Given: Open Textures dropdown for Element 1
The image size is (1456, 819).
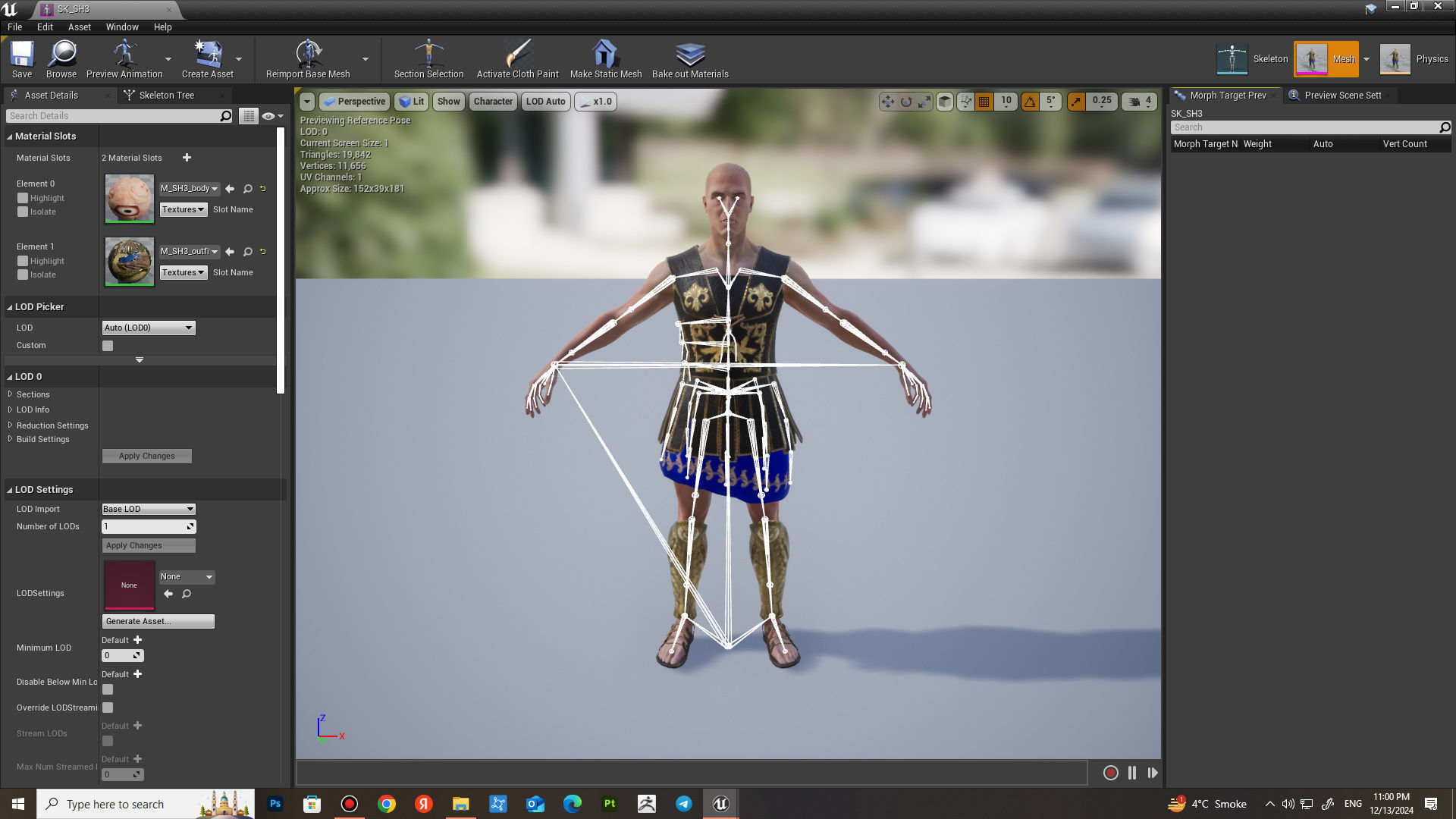Looking at the screenshot, I should point(183,273).
